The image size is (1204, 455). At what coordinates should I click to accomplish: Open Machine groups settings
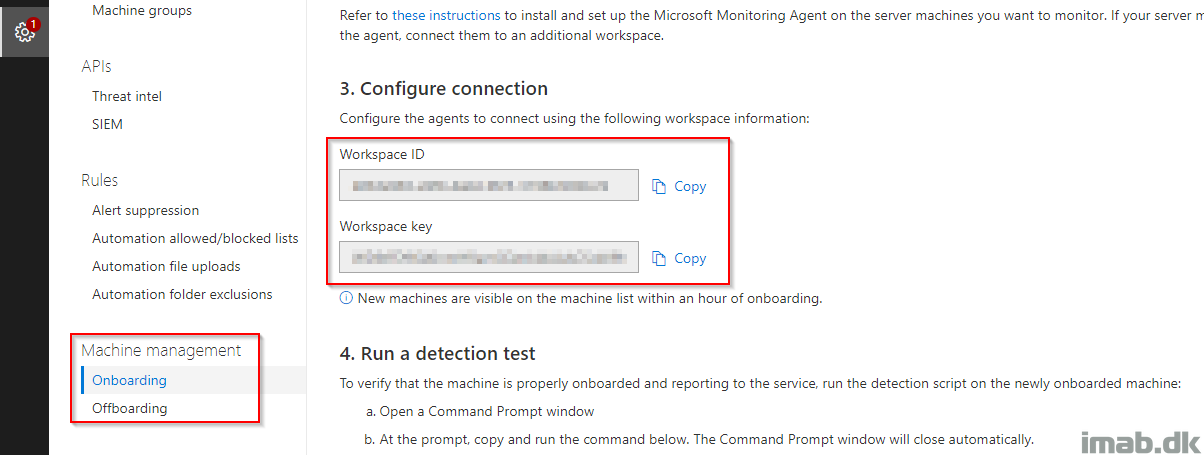(x=142, y=10)
